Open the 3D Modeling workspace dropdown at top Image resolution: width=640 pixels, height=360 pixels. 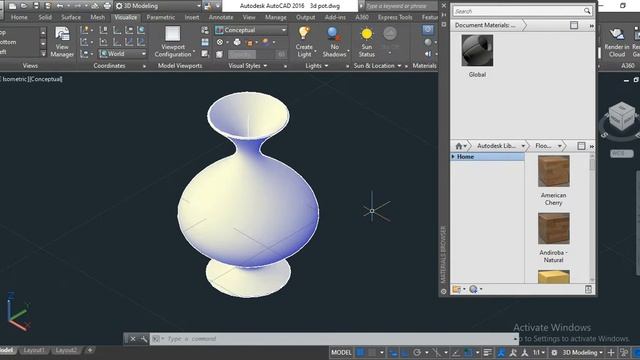(x=158, y=6)
